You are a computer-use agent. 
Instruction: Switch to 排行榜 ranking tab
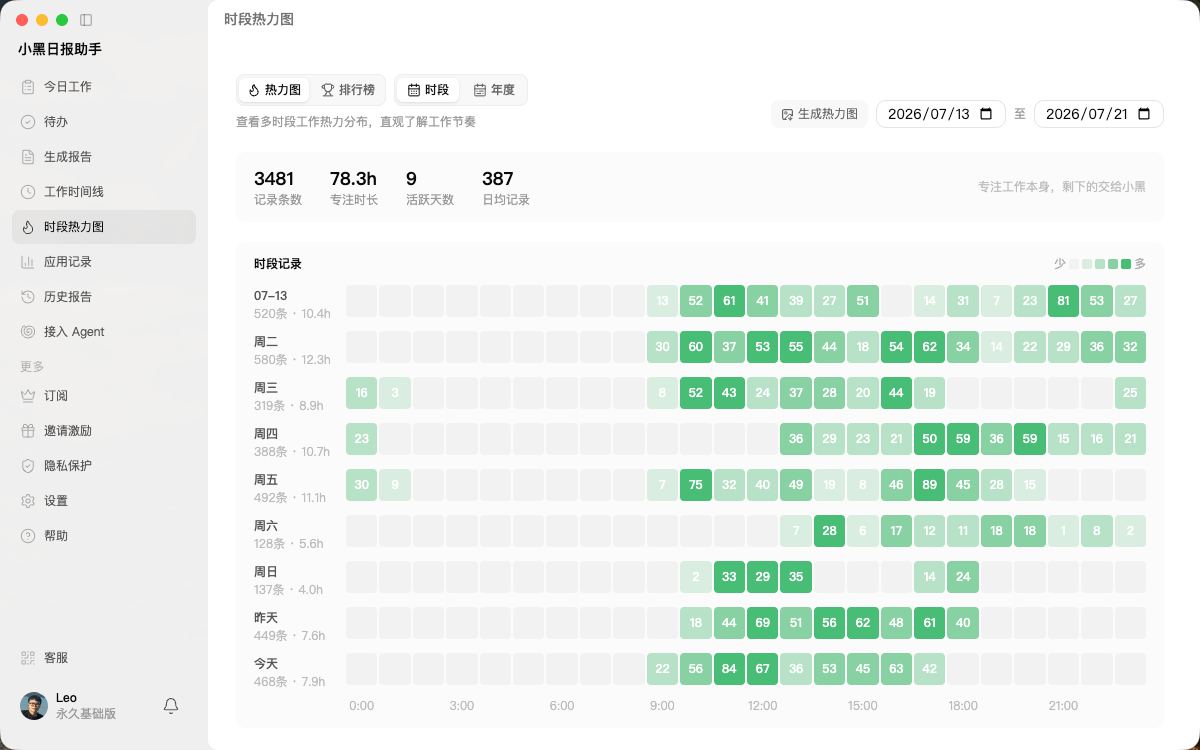click(x=348, y=90)
